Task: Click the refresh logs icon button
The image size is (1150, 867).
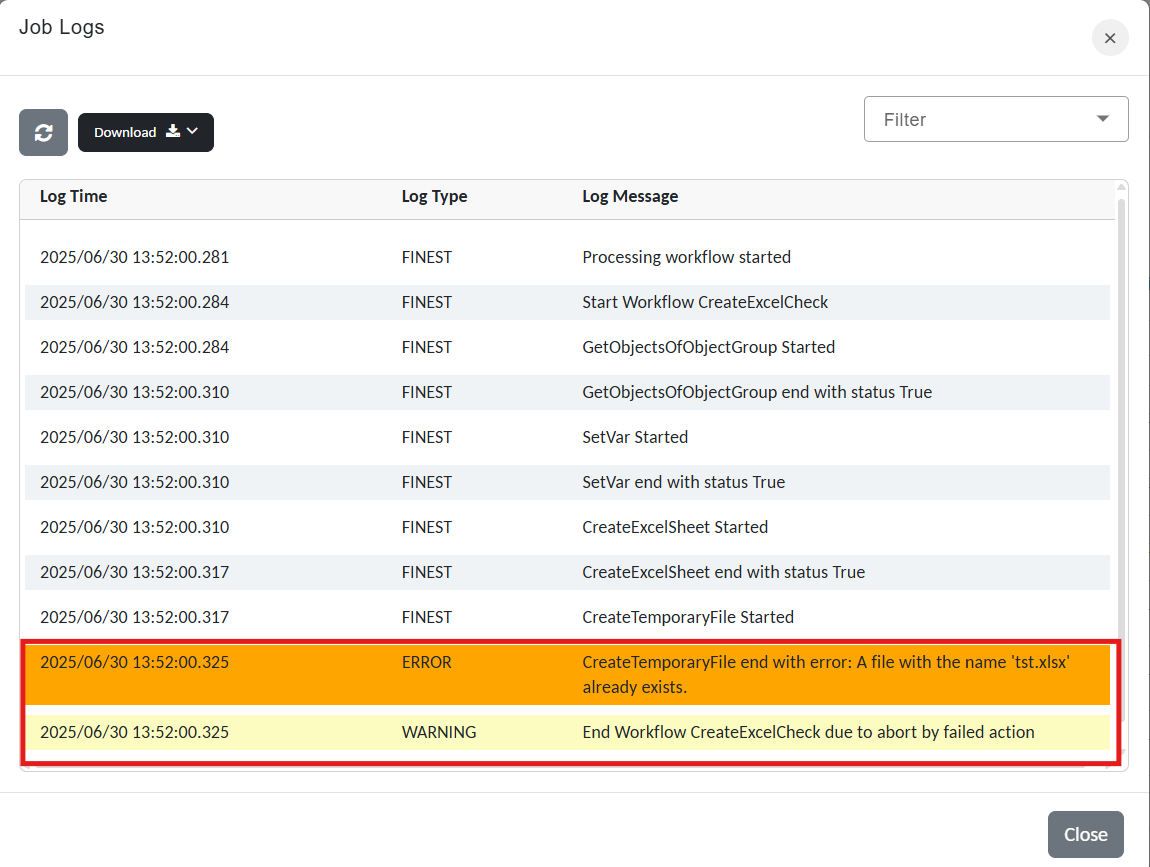Action: click(43, 132)
